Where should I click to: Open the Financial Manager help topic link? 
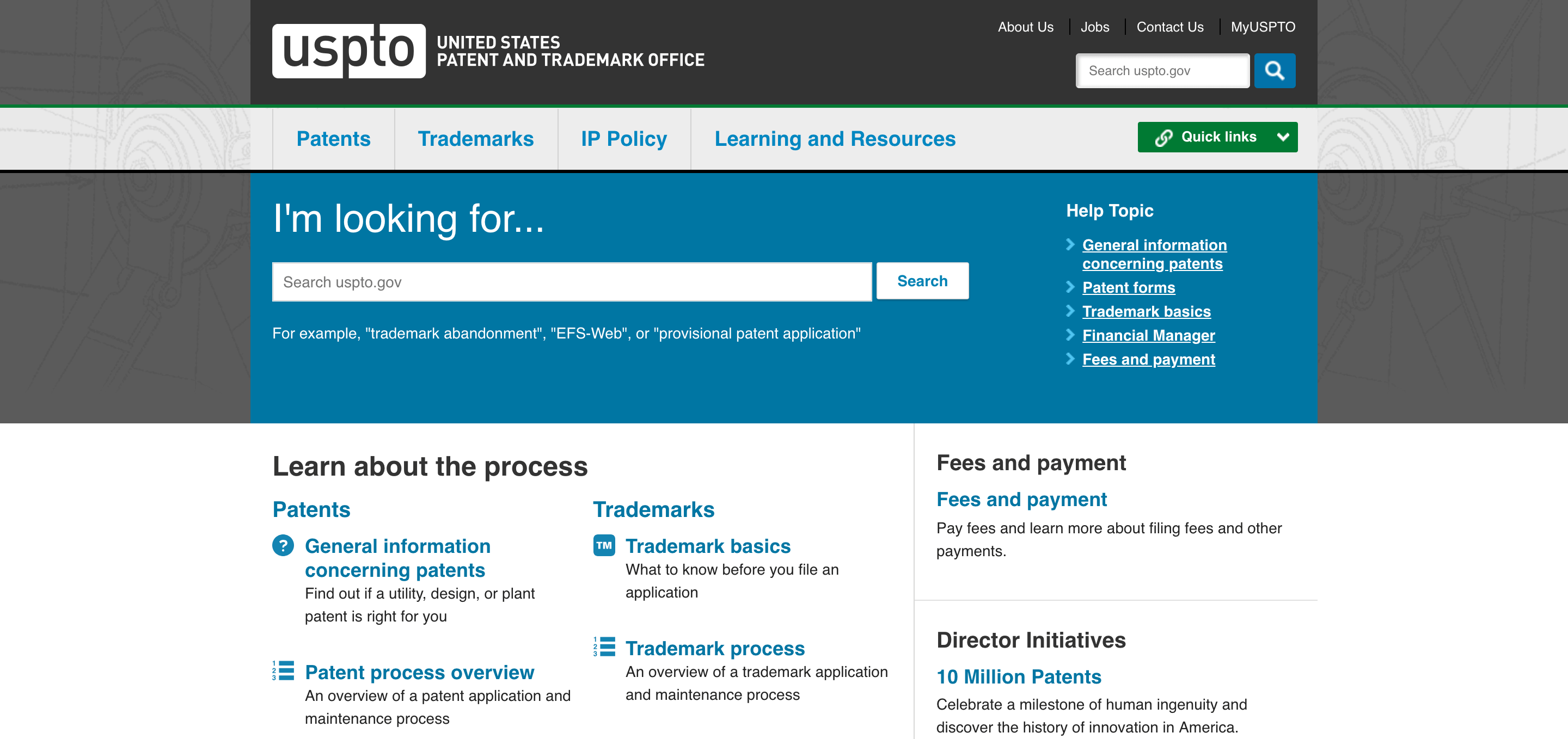coord(1148,335)
